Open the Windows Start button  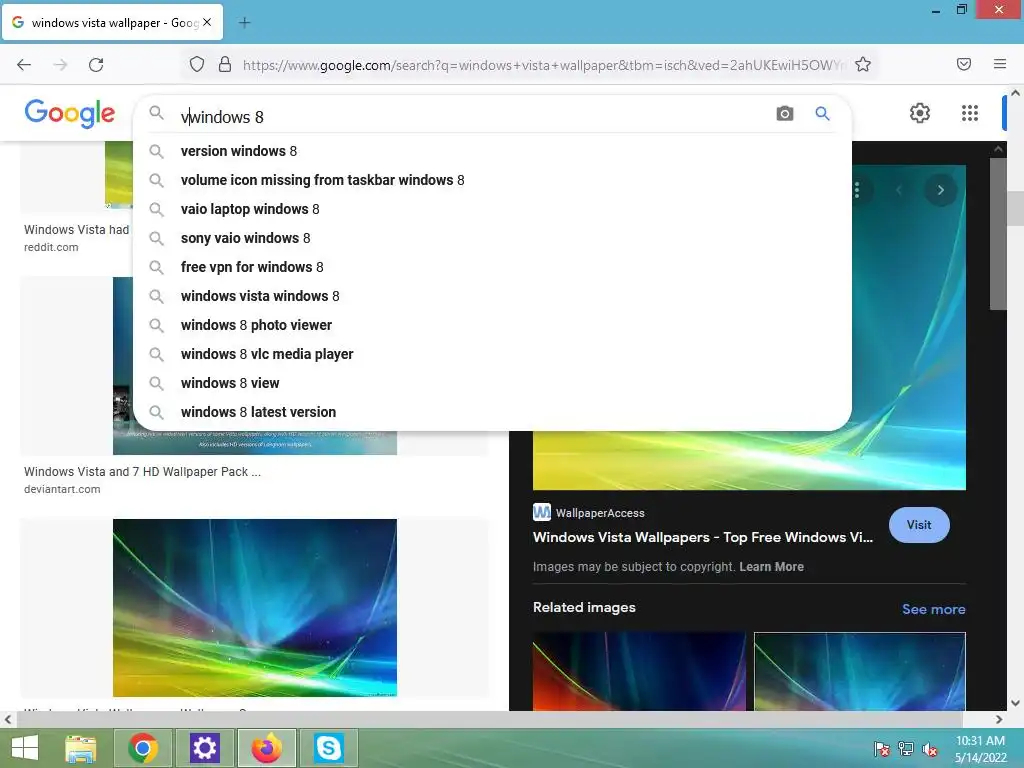click(x=24, y=748)
